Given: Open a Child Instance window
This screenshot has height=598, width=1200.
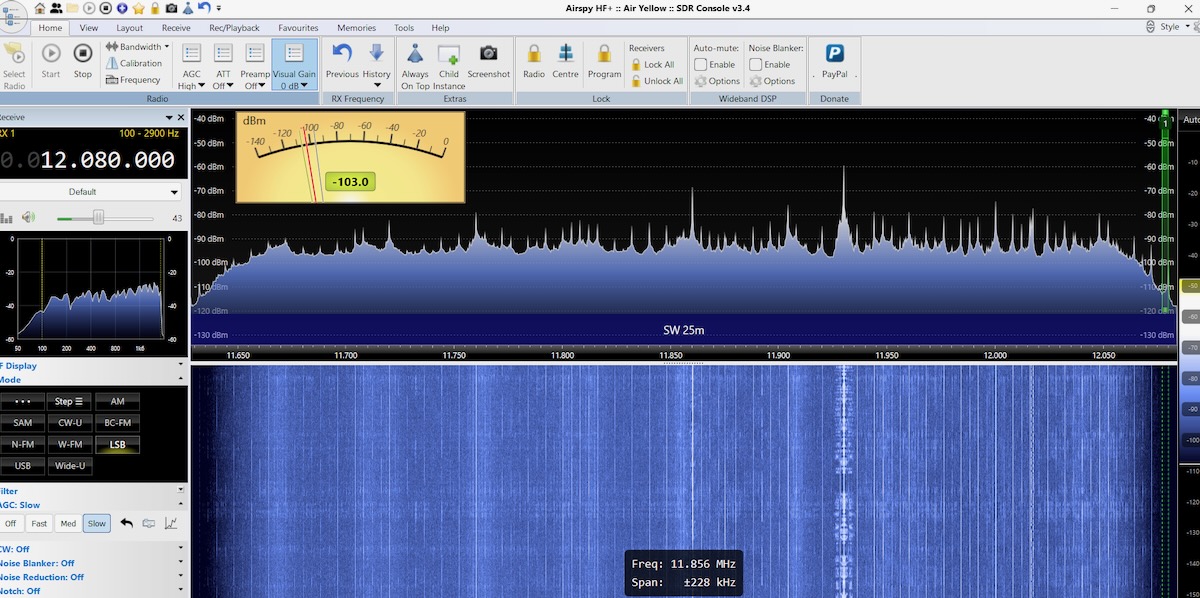Looking at the screenshot, I should click(449, 55).
